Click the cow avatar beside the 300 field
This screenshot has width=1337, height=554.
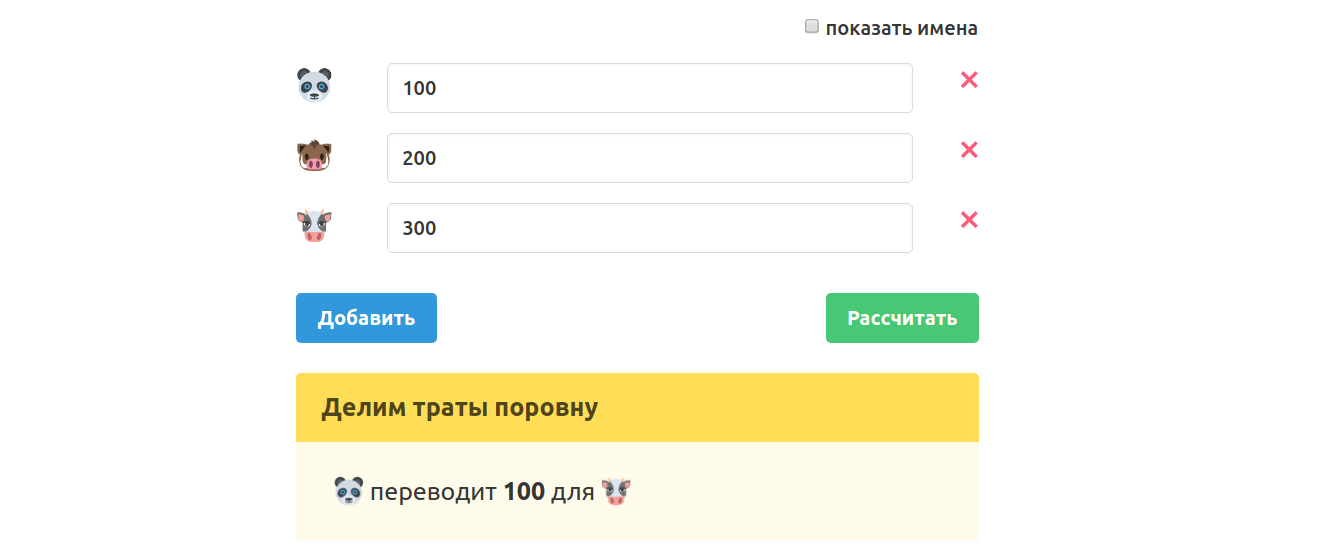pos(314,226)
